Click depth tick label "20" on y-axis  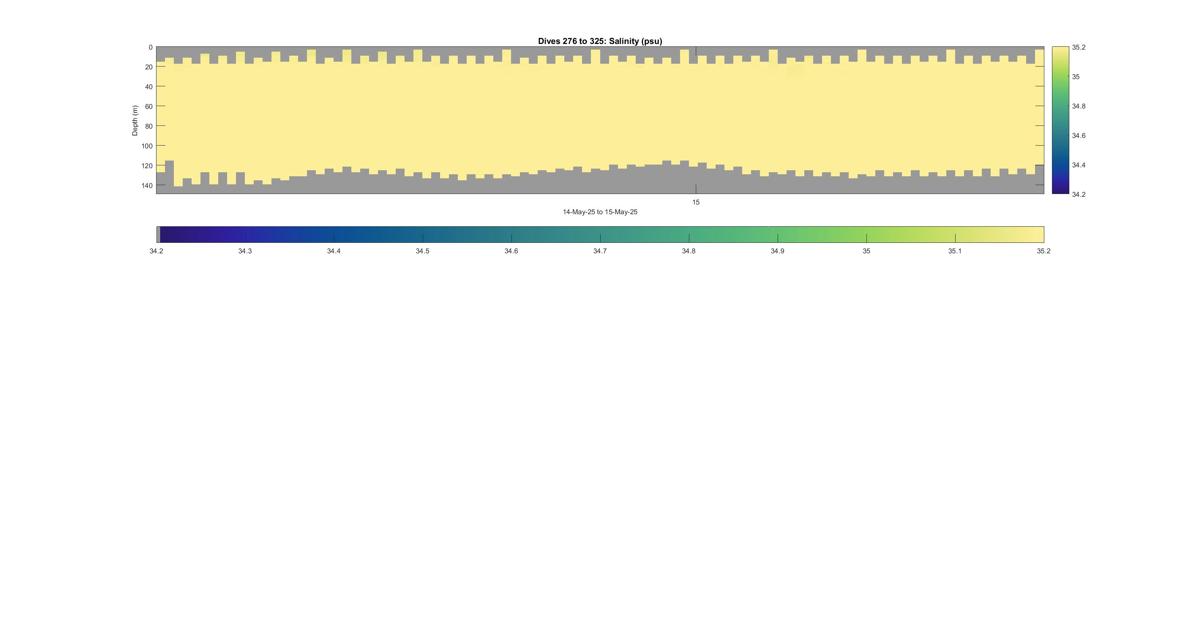pyautogui.click(x=149, y=67)
